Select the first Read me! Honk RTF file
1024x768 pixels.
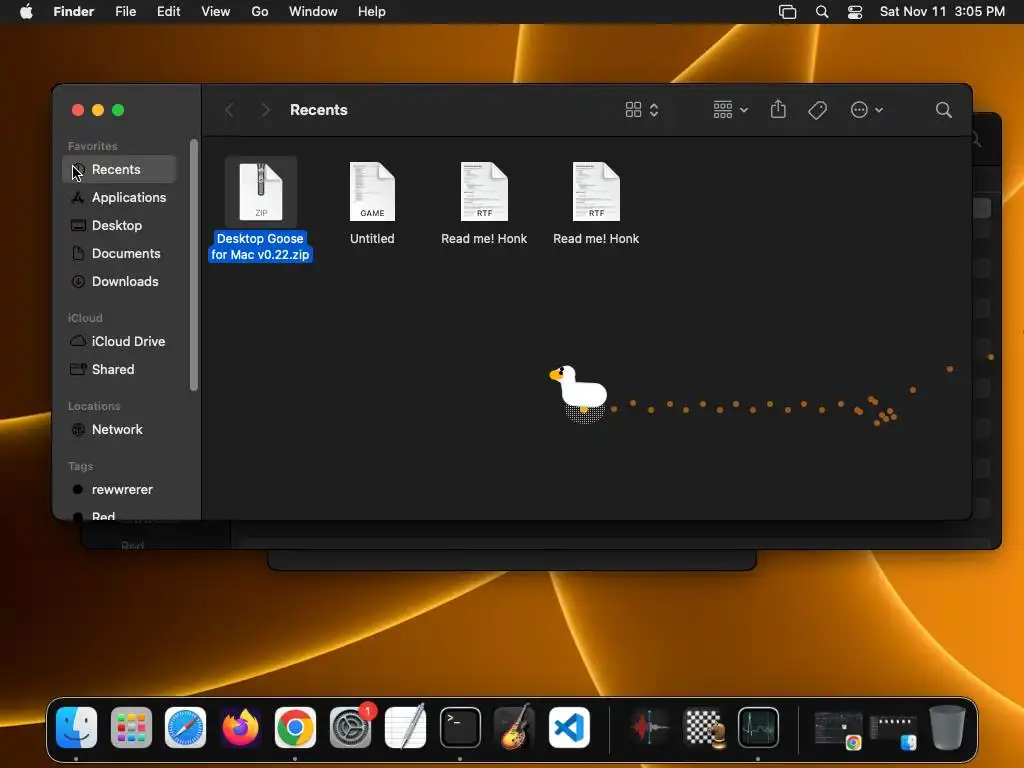click(484, 191)
